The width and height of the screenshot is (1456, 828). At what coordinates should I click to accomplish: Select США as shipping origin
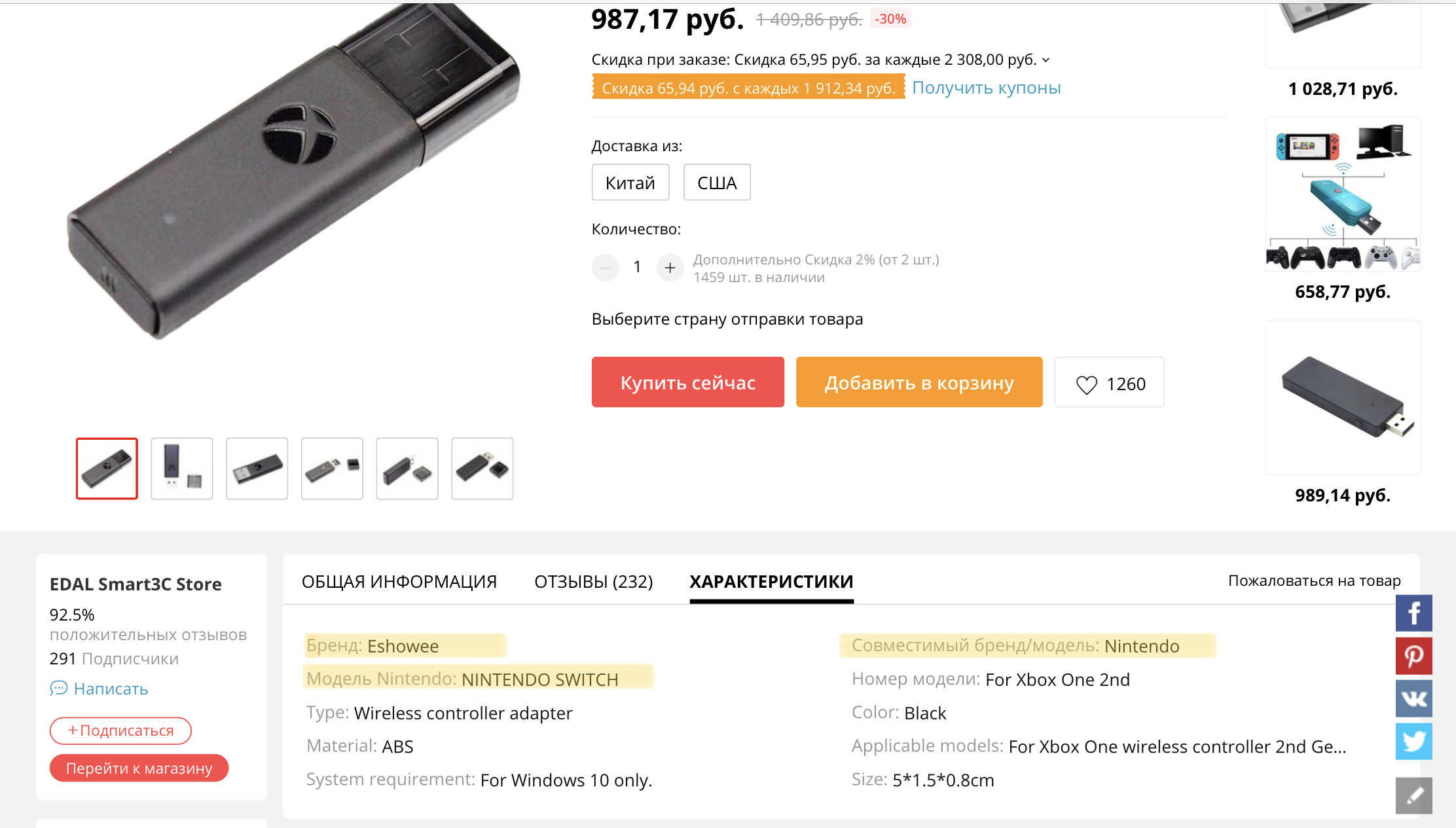[x=716, y=183]
